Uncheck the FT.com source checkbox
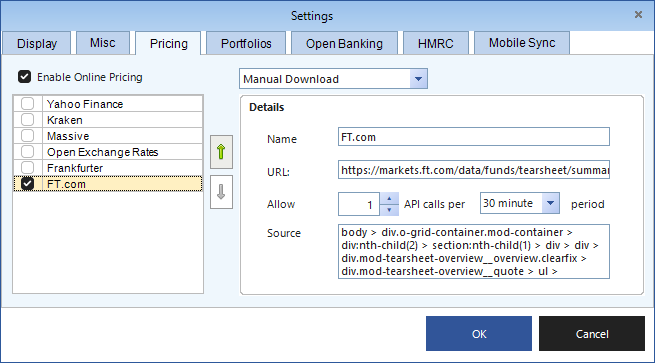This screenshot has width=655, height=363. point(28,184)
